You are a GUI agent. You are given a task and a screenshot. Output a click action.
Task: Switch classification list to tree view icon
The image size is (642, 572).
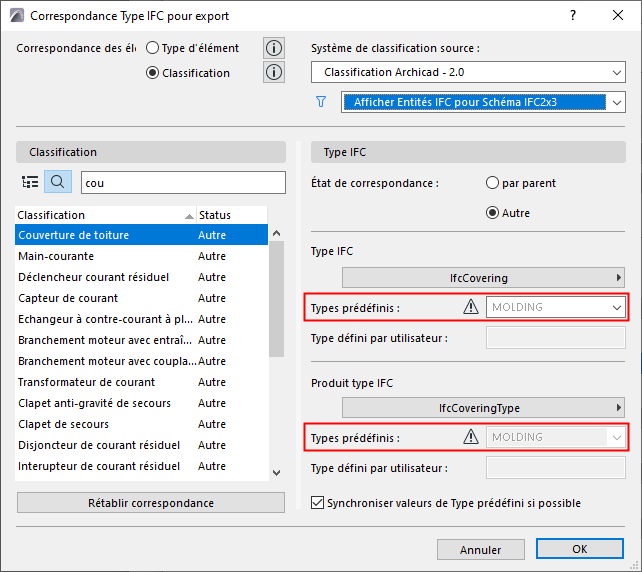[x=30, y=182]
